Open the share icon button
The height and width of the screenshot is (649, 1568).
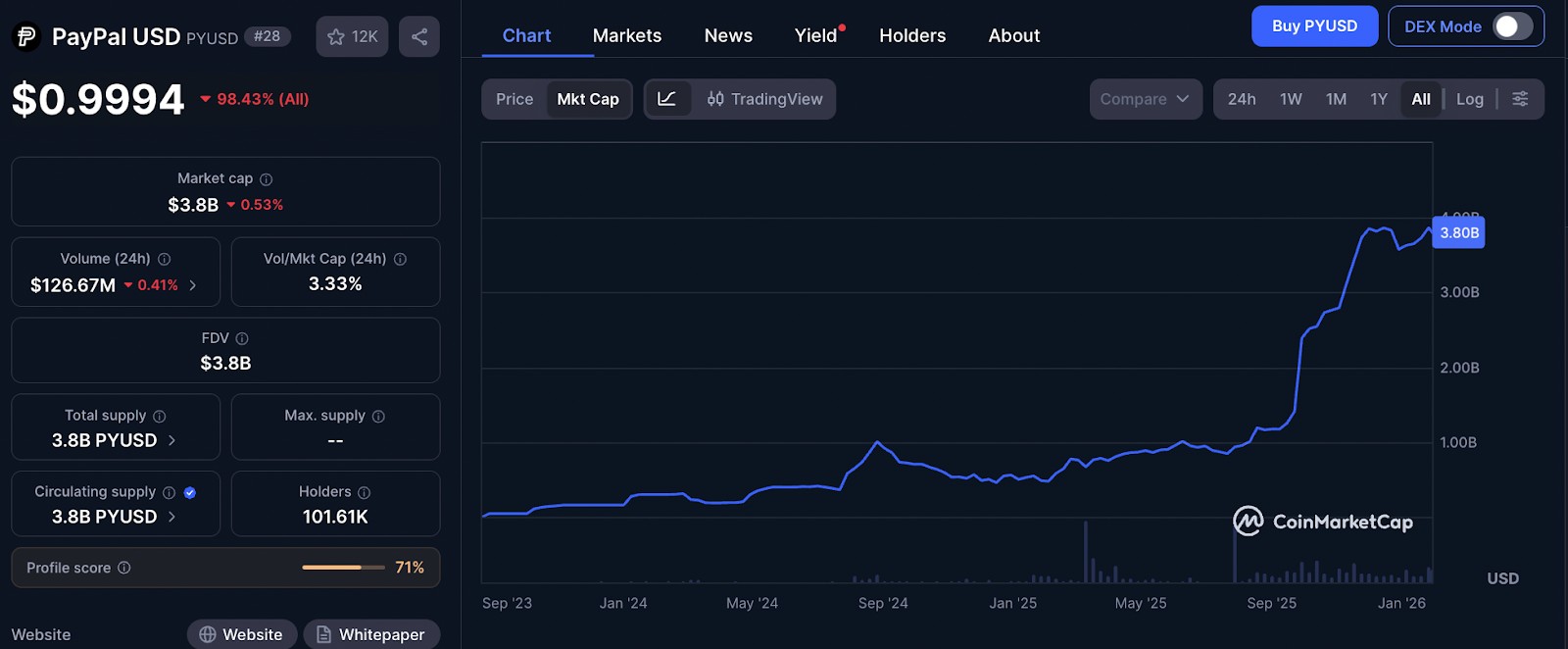[x=419, y=36]
